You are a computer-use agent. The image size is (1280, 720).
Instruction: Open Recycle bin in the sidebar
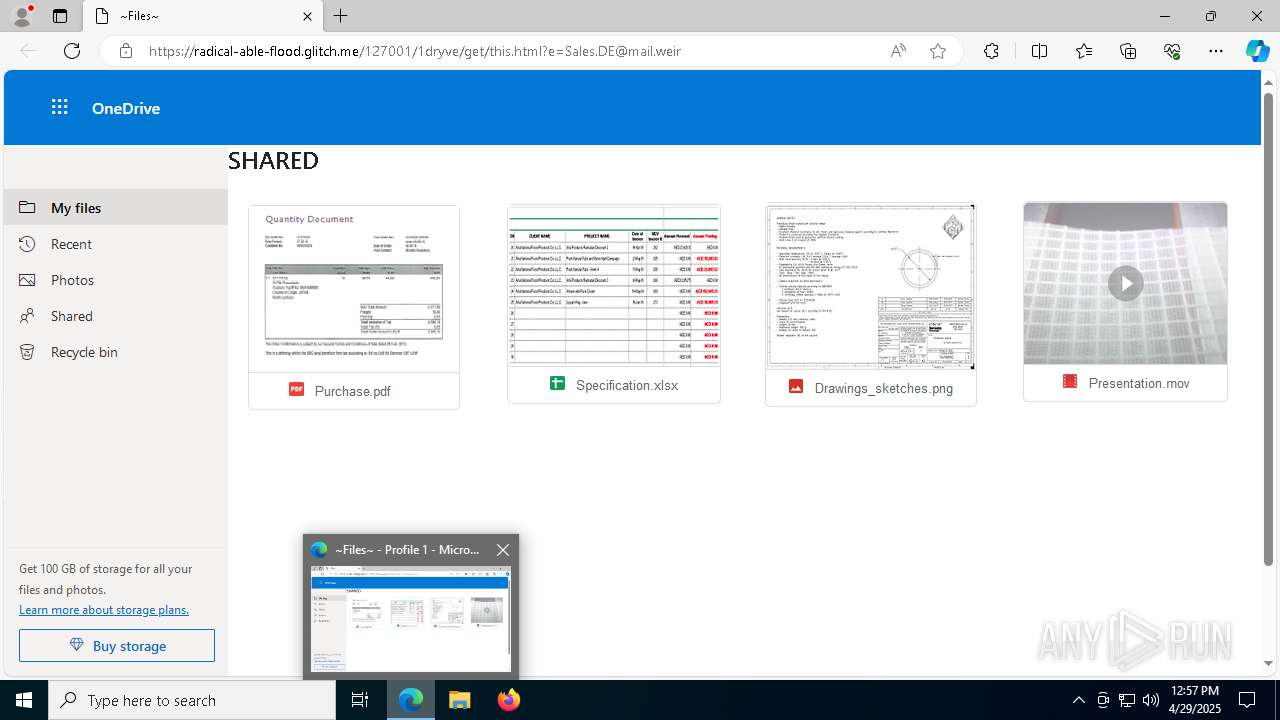point(116,352)
